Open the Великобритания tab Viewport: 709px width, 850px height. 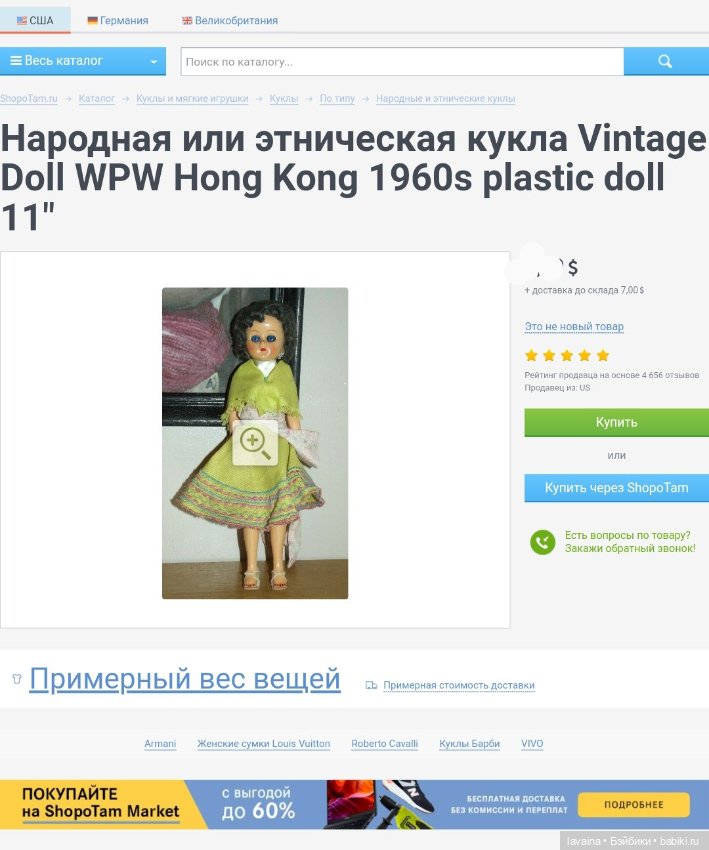click(x=230, y=21)
